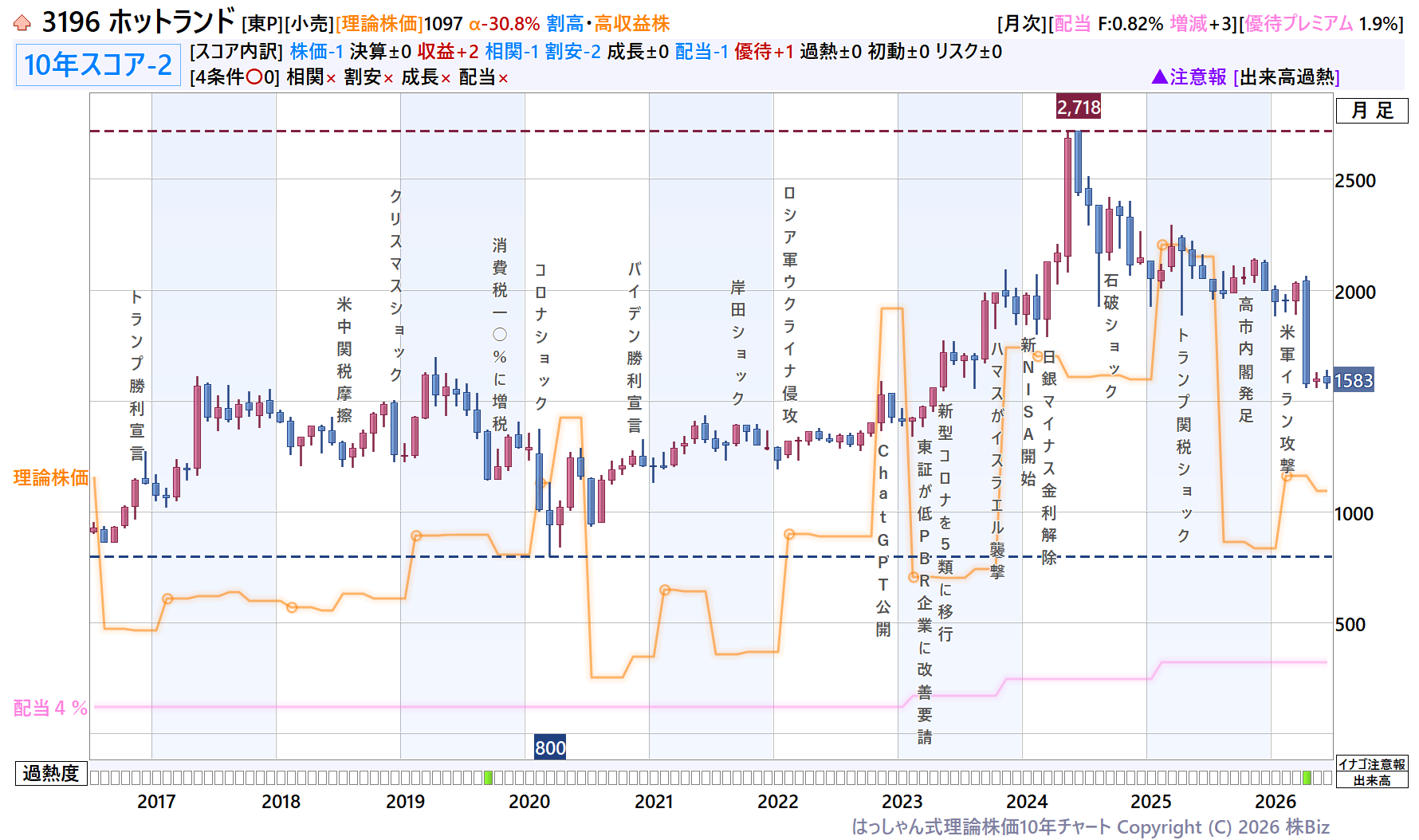The image size is (1419, 840).
Task: Click the 配当× condition
Action: coord(484,77)
